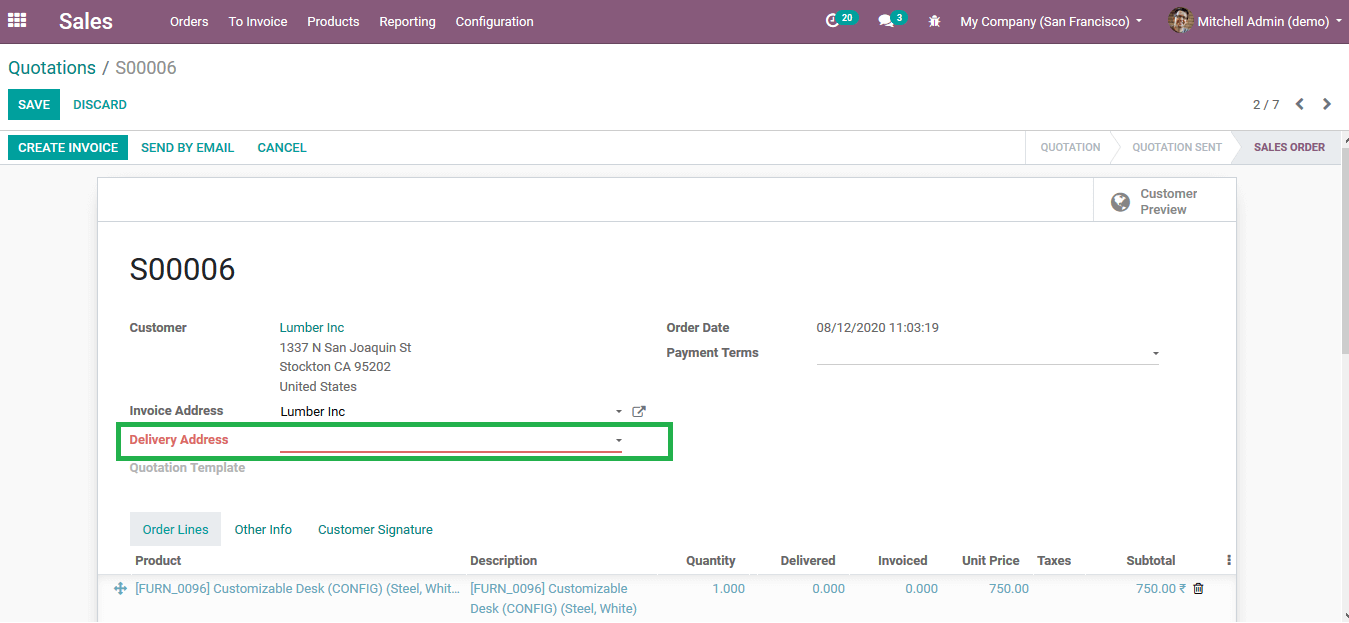The width and height of the screenshot is (1349, 623).
Task: Click the Quantity value 1.000
Action: 728,589
